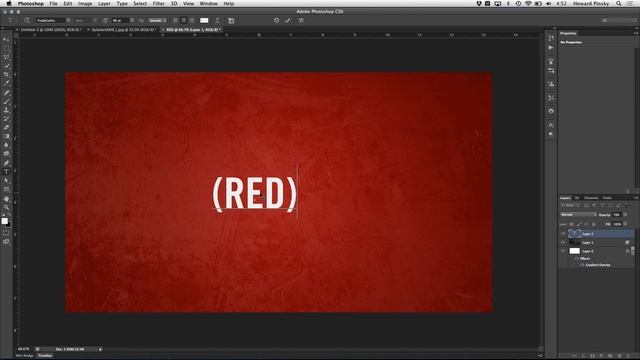640x360 pixels.
Task: Open the Layer menu
Action: click(x=104, y=4)
